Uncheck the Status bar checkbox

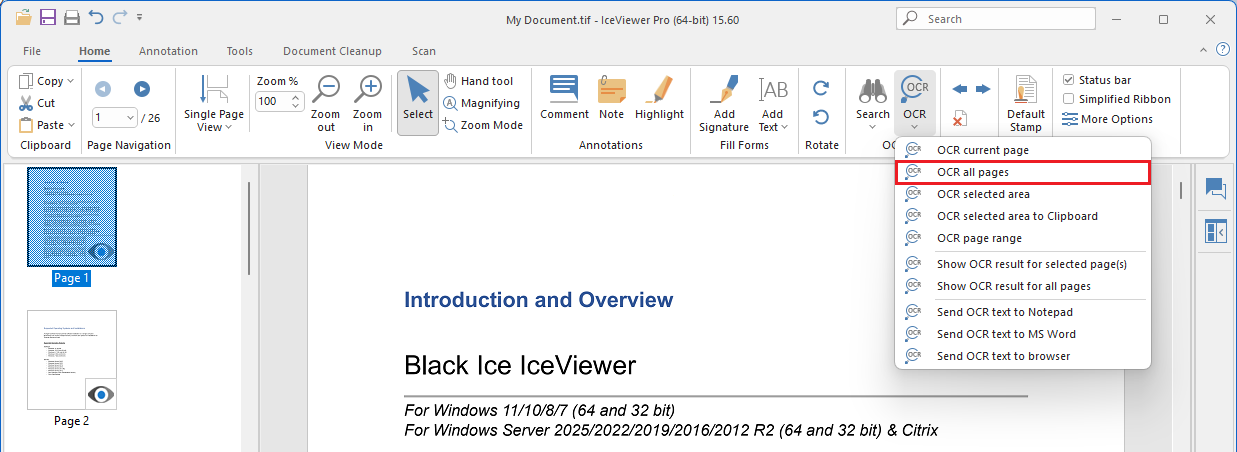(x=1068, y=80)
